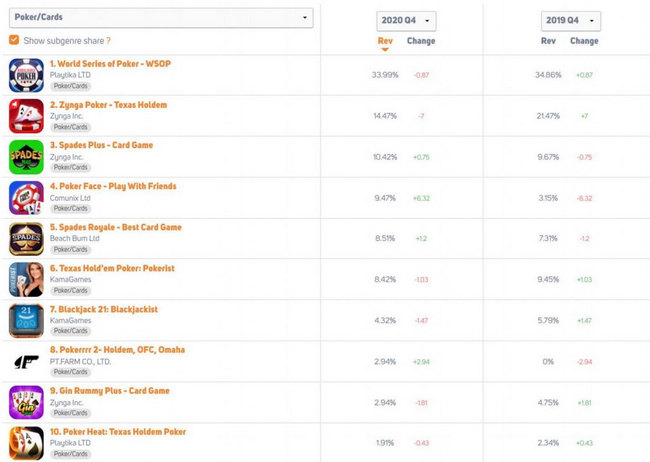The width and height of the screenshot is (650, 462).
Task: Click the question mark help icon beside subgenre share
Action: (108, 41)
